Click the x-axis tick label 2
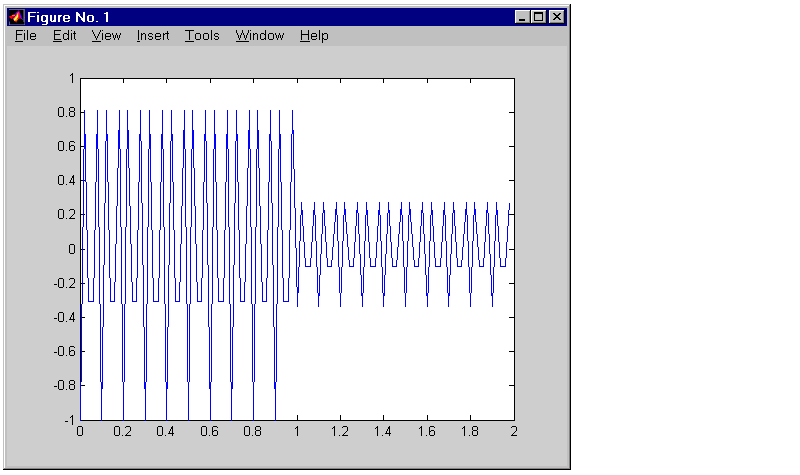800x475 pixels. 514,431
